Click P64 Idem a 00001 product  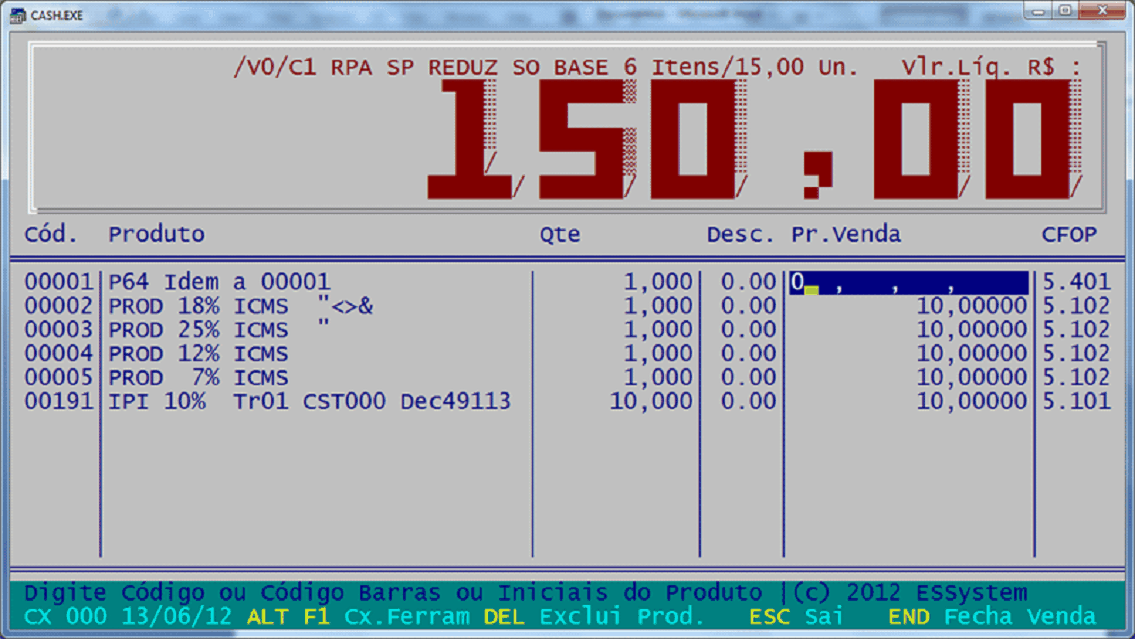point(219,283)
